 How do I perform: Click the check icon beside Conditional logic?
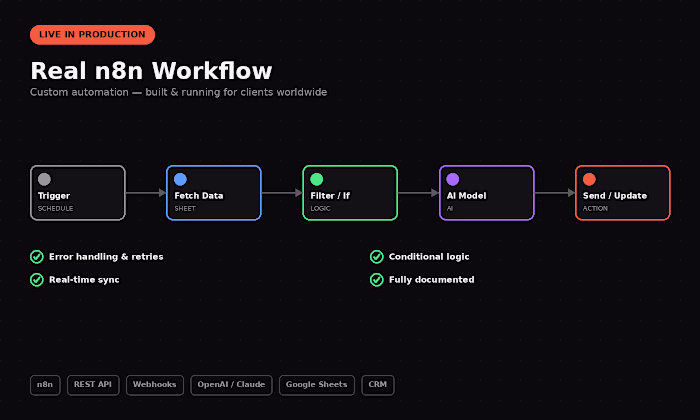coord(377,257)
